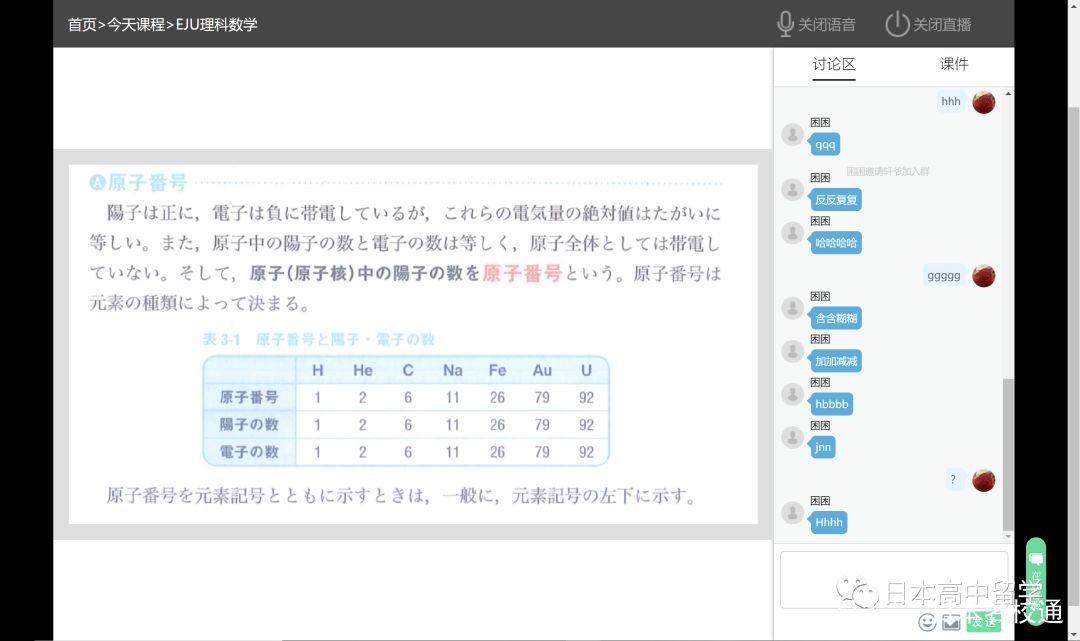Click the Fe column header in table
The height and width of the screenshot is (641, 1080).
(x=497, y=370)
